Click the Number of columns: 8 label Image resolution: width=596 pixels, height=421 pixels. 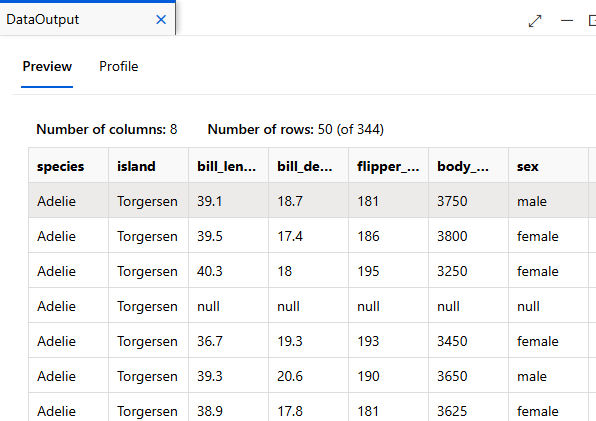pos(107,130)
